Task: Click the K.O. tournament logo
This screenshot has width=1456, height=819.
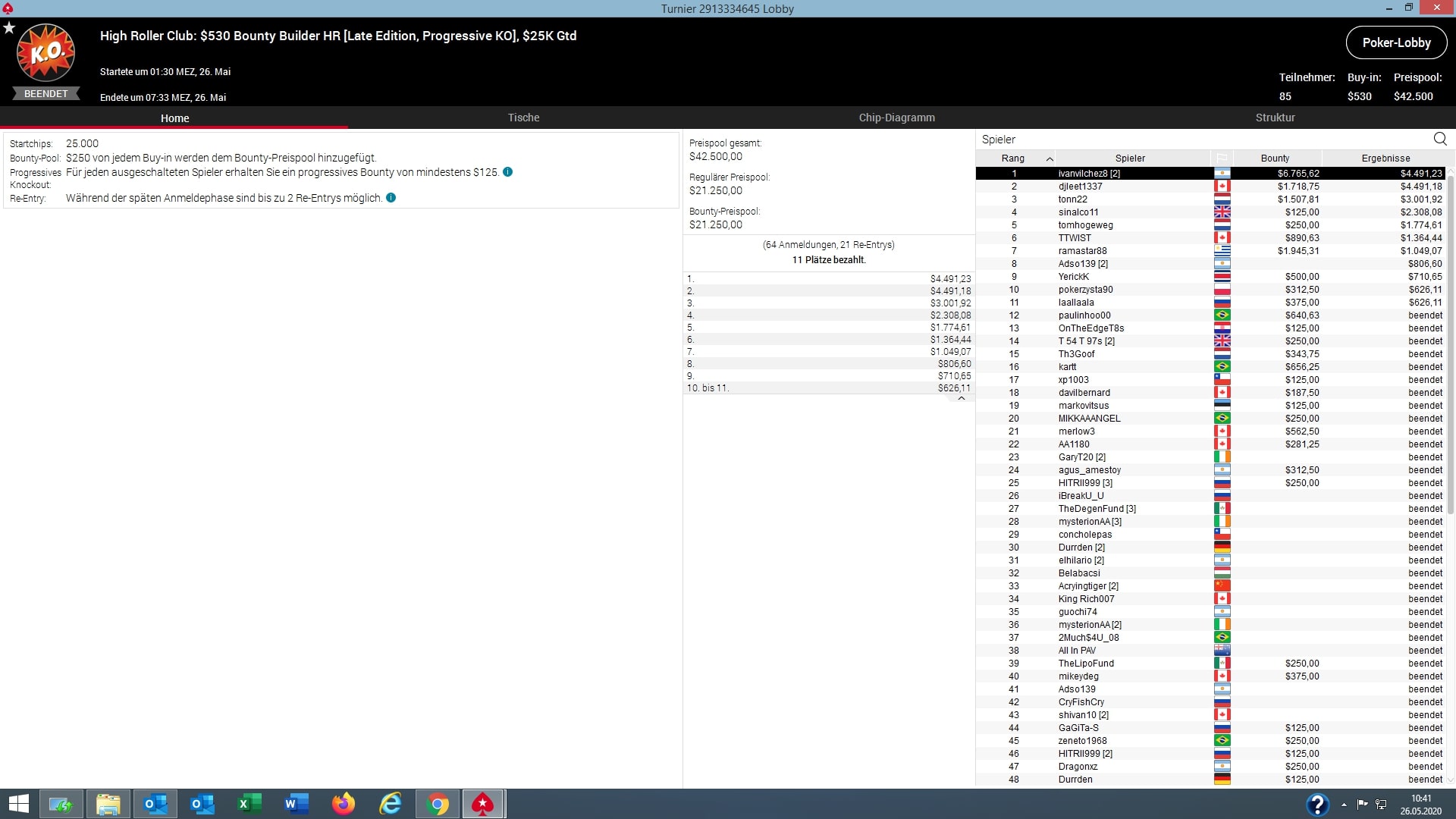Action: coord(45,53)
